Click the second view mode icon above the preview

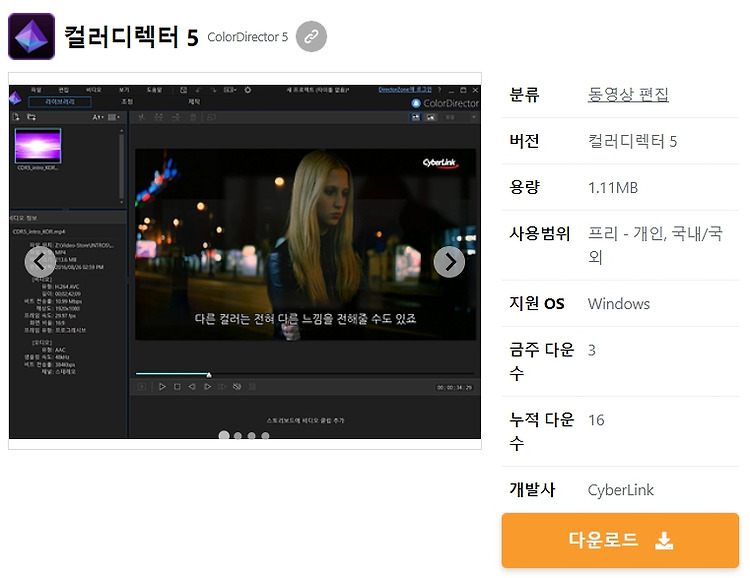click(431, 117)
